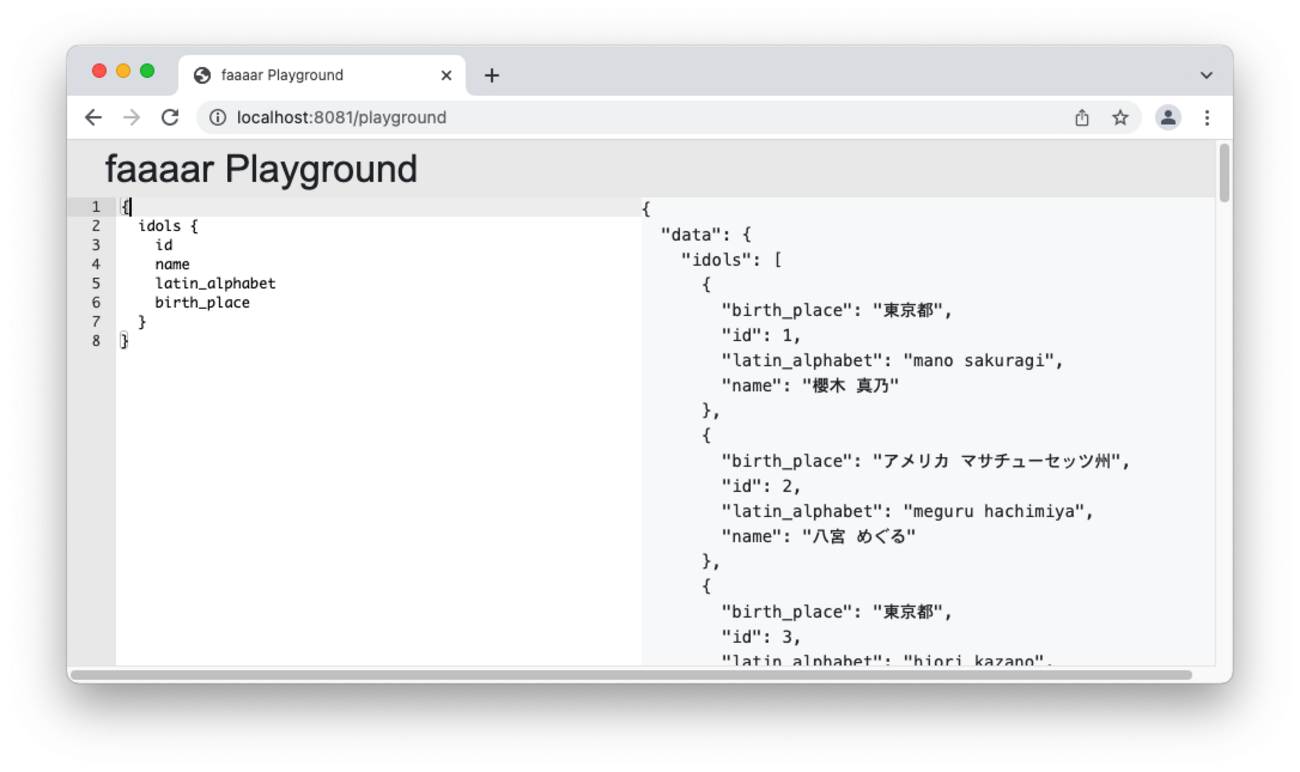This screenshot has width=1300, height=772.
Task: Reload the playground page
Action: pos(170,118)
